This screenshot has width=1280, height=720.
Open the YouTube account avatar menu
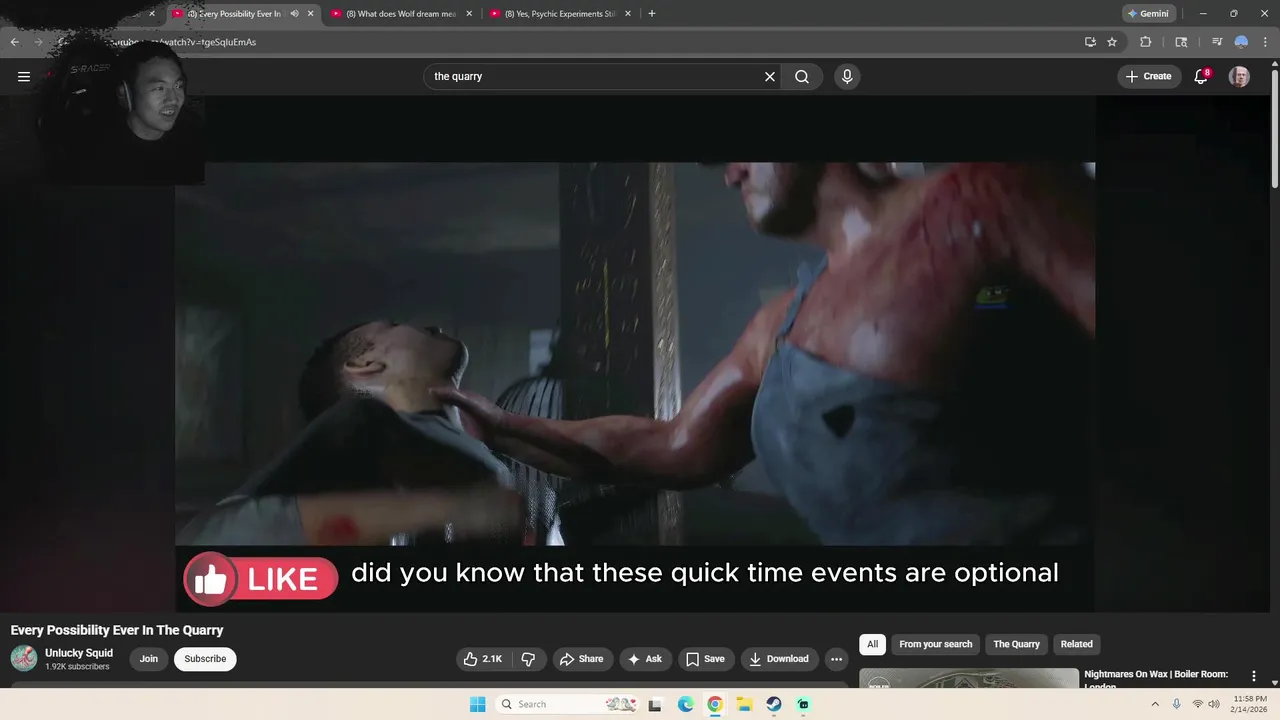tap(1239, 76)
